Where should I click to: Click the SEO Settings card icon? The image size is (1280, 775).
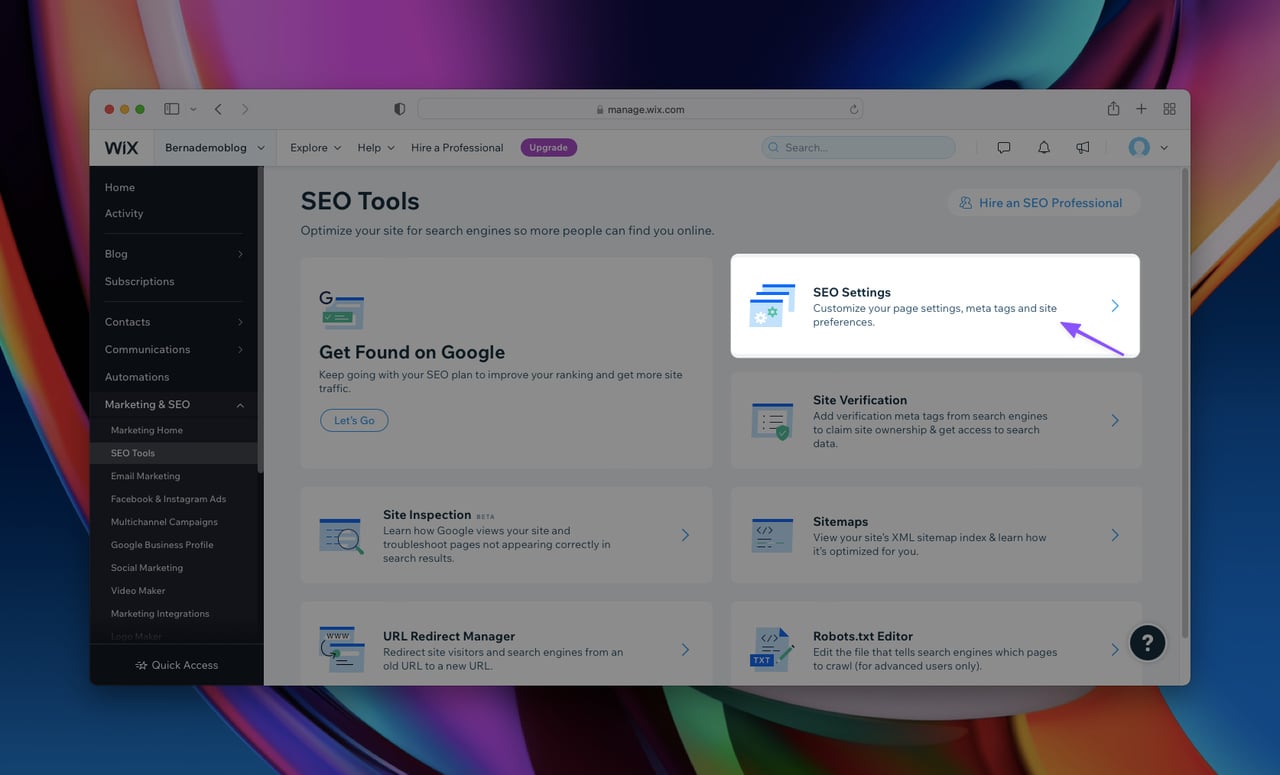click(x=772, y=305)
